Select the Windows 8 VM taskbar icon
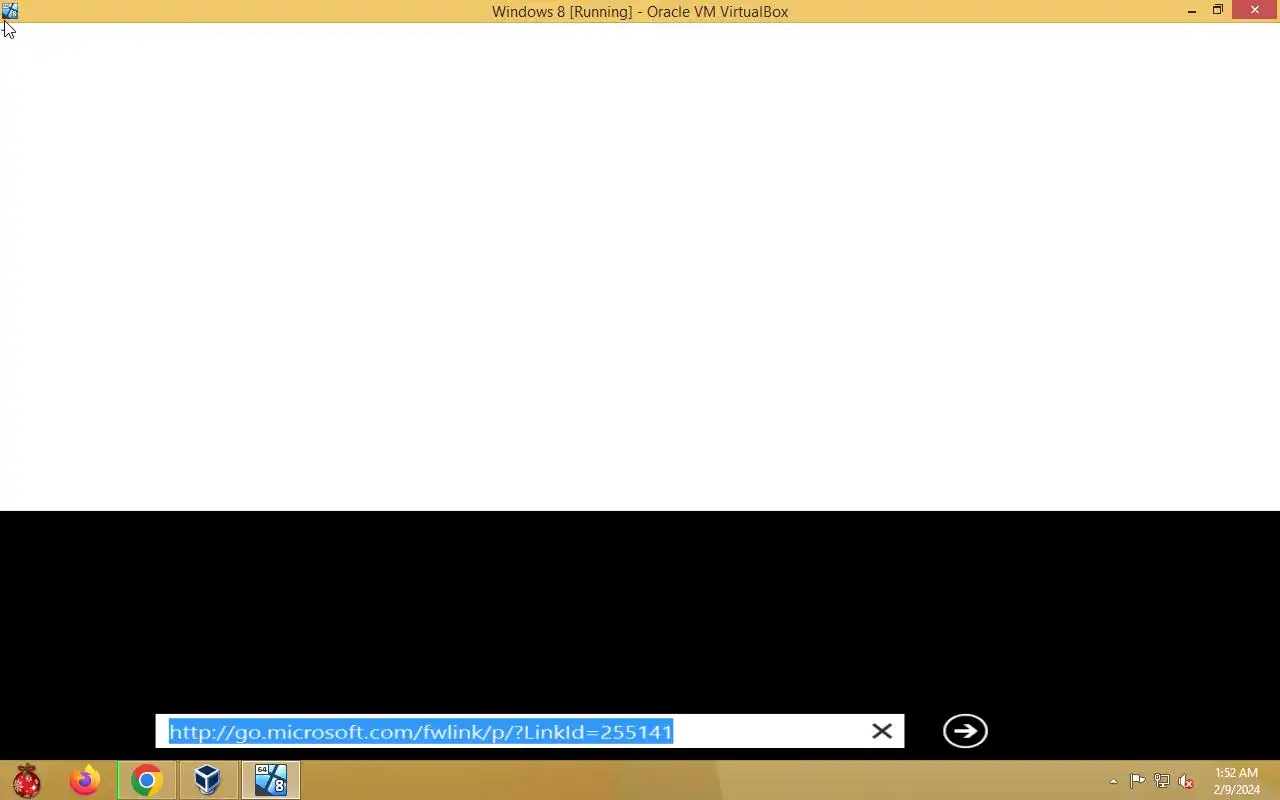The image size is (1280, 800). pyautogui.click(x=270, y=780)
